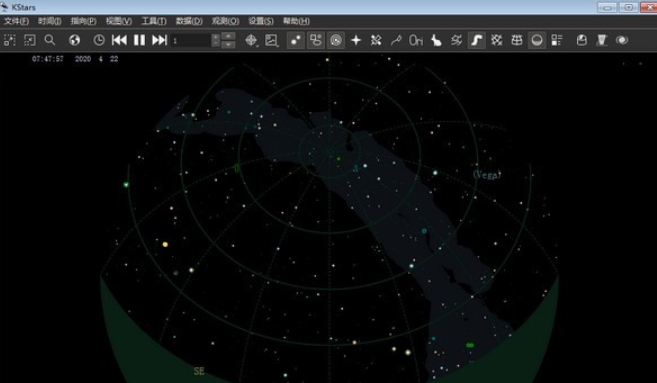Click the time step input box
The width and height of the screenshot is (657, 383).
(191, 40)
